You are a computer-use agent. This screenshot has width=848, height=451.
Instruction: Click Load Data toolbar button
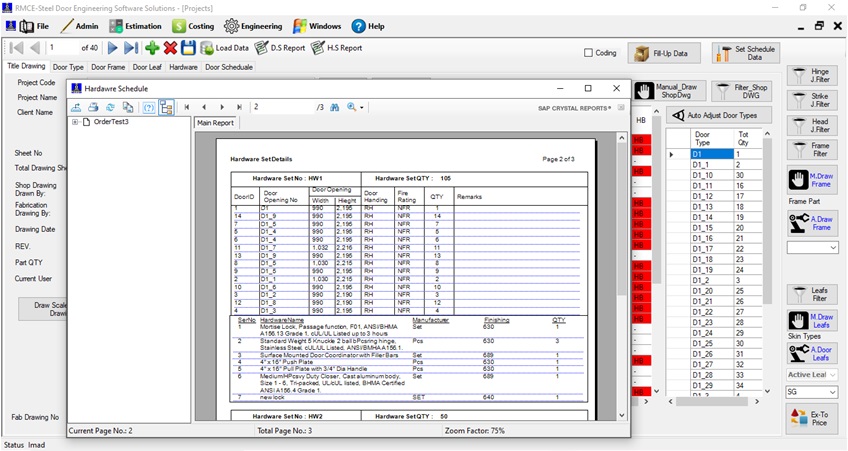pyautogui.click(x=224, y=48)
